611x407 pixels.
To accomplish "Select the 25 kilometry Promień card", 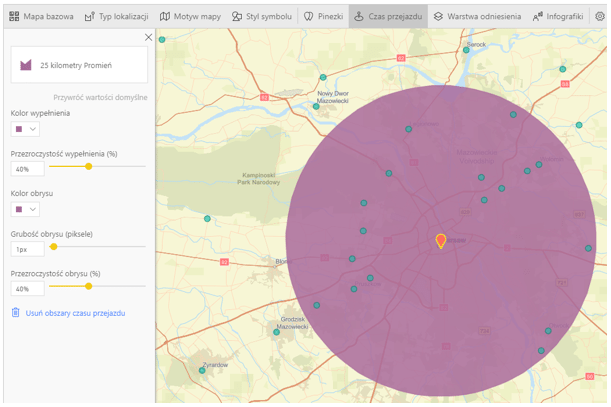I will pyautogui.click(x=78, y=65).
